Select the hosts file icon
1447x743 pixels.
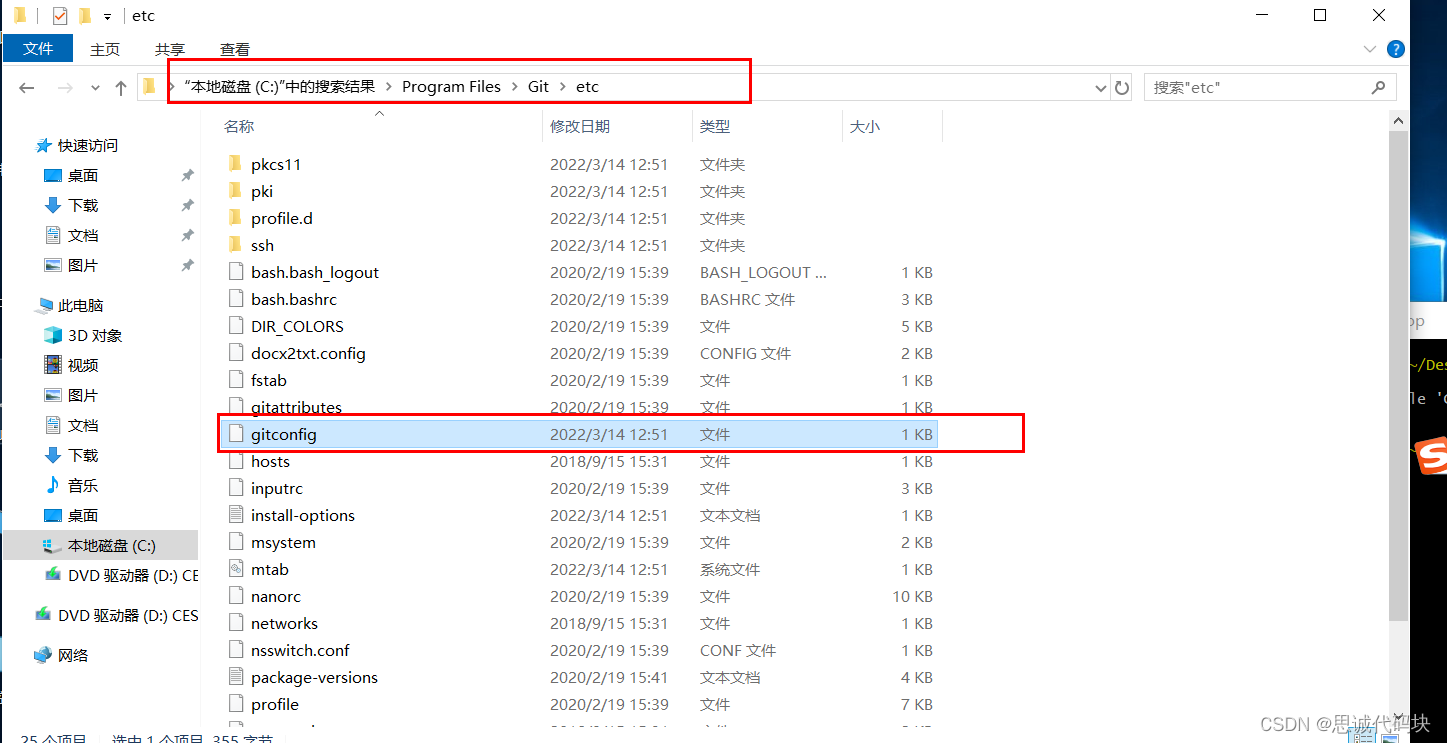(x=236, y=461)
